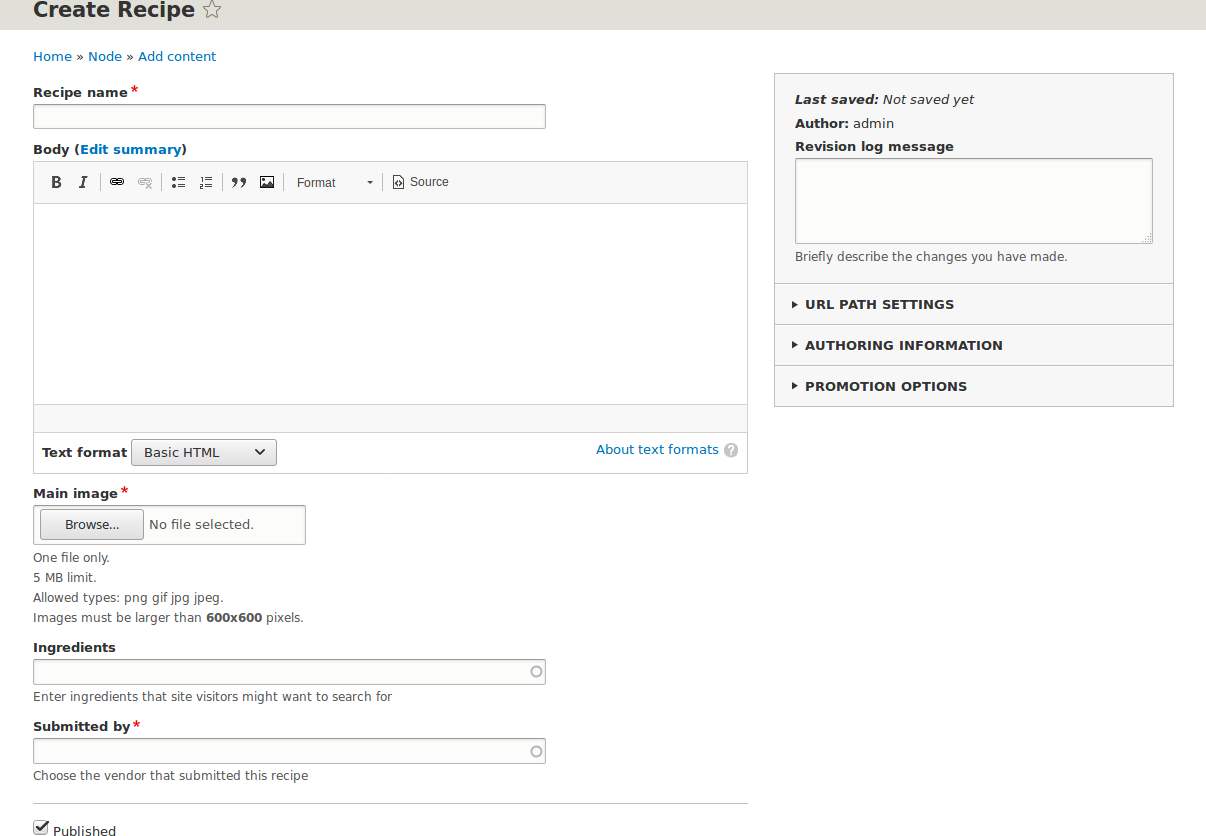
Task: Expand the Promotion Options section
Action: (885, 386)
